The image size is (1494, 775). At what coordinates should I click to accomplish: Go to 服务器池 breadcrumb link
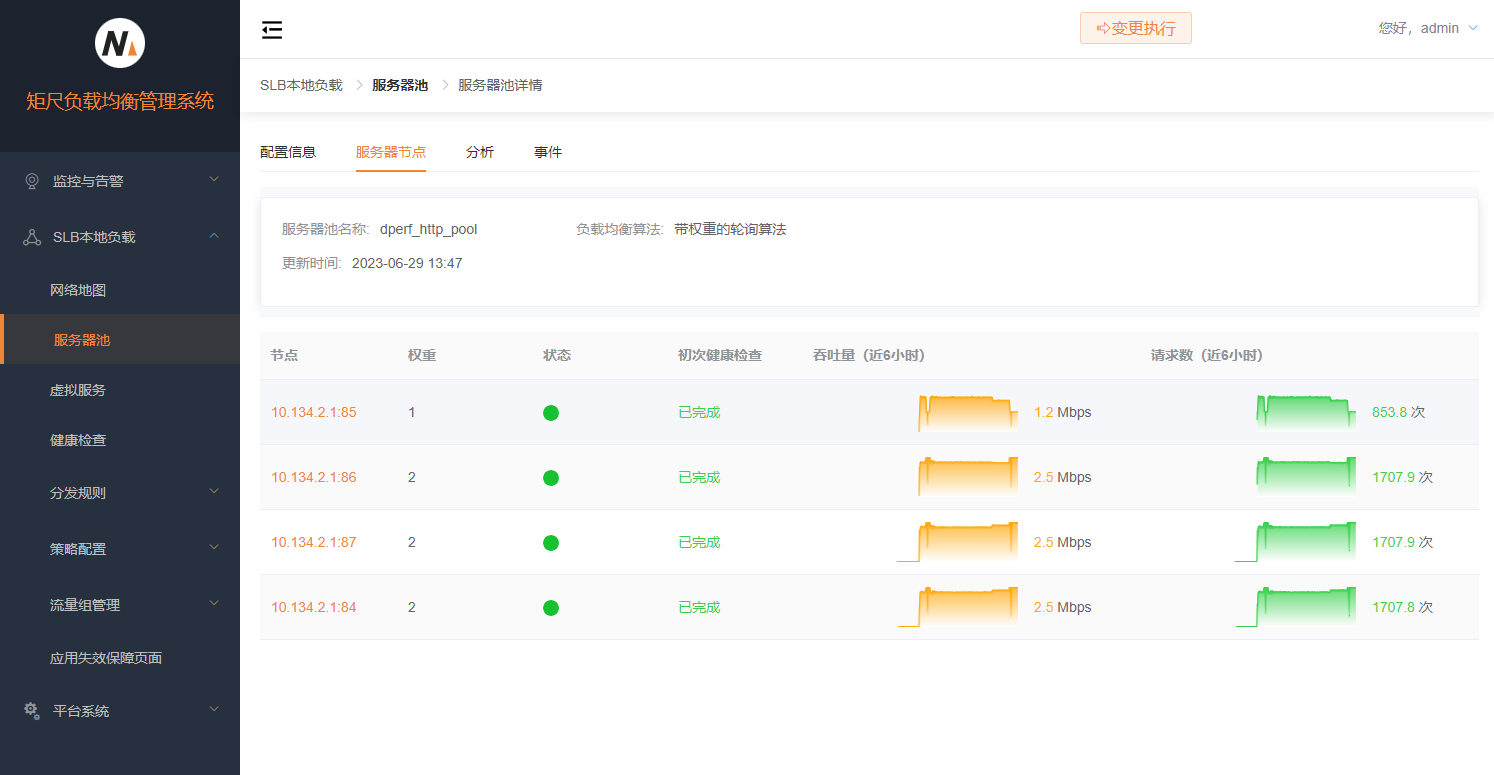click(x=400, y=85)
